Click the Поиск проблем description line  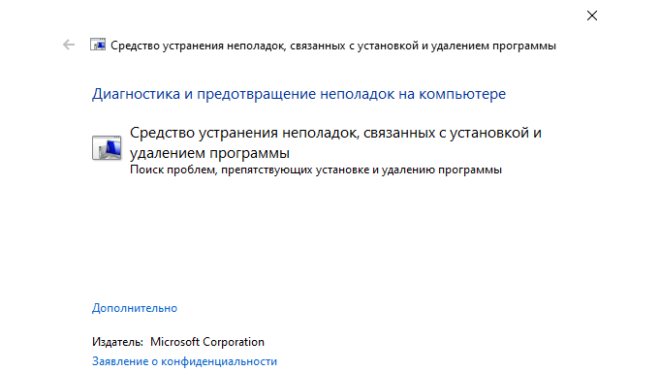(x=316, y=170)
